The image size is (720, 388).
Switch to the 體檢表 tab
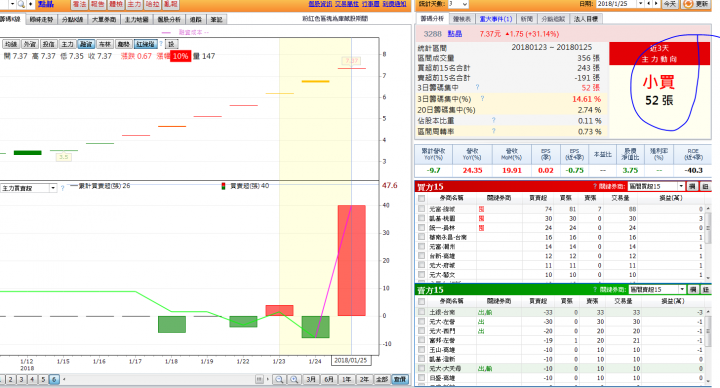click(x=461, y=19)
